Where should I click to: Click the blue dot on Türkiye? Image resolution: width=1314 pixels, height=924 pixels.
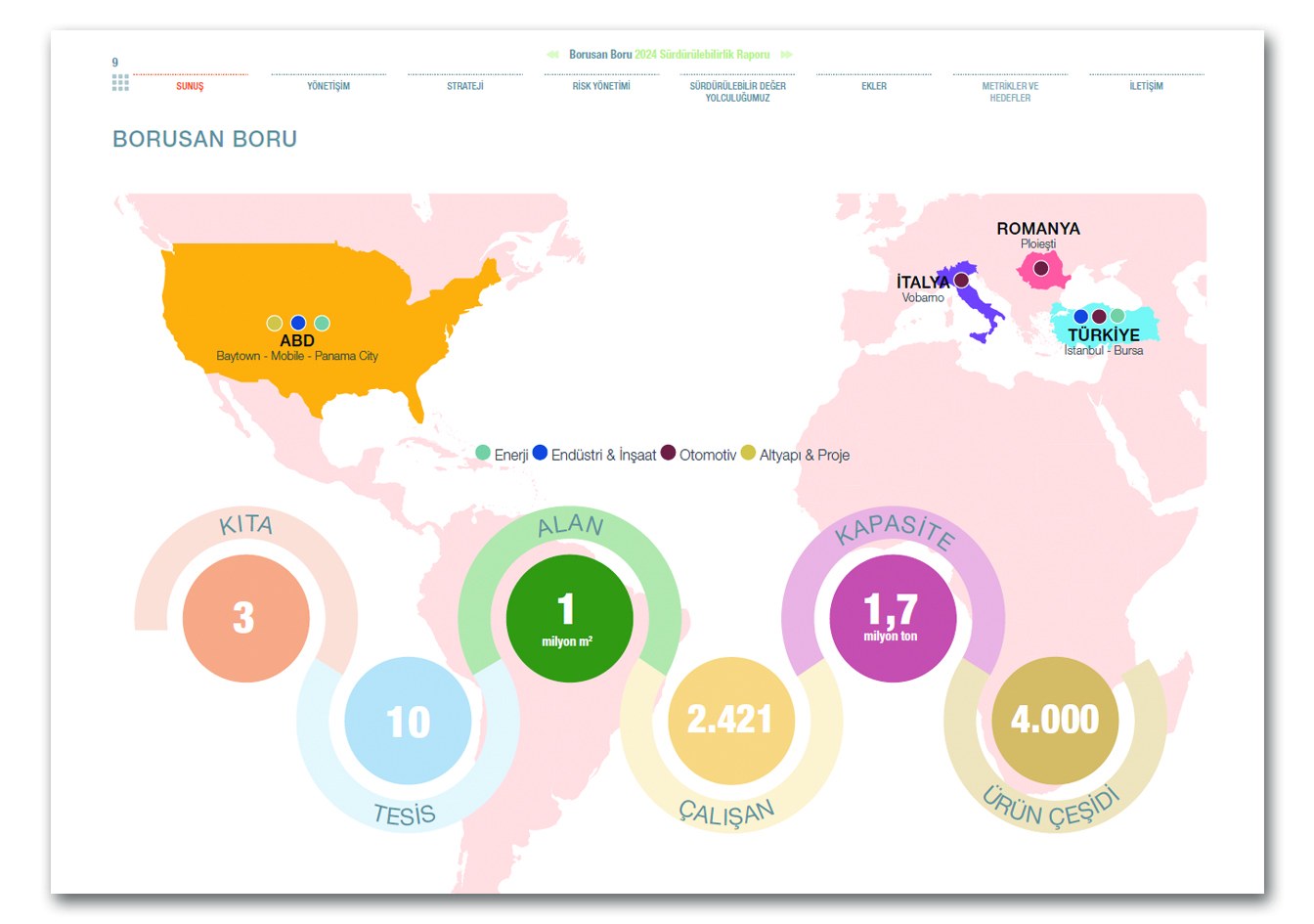pyautogui.click(x=1080, y=316)
